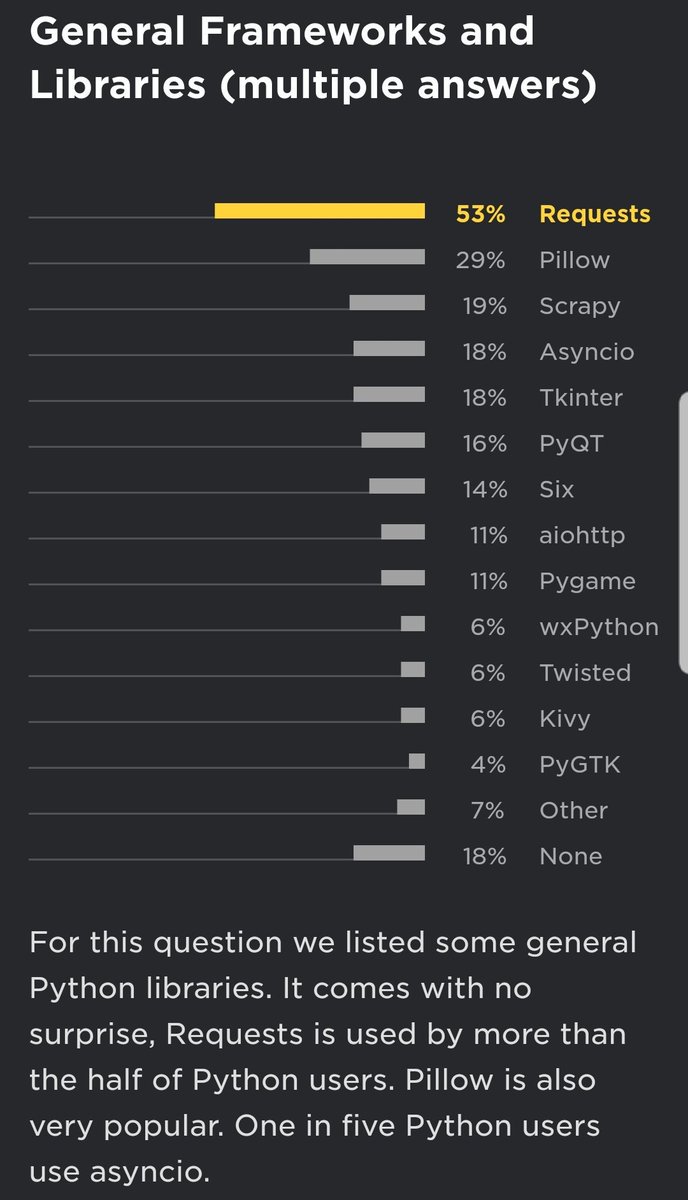
Task: Select the Other category label
Action: coord(573,810)
